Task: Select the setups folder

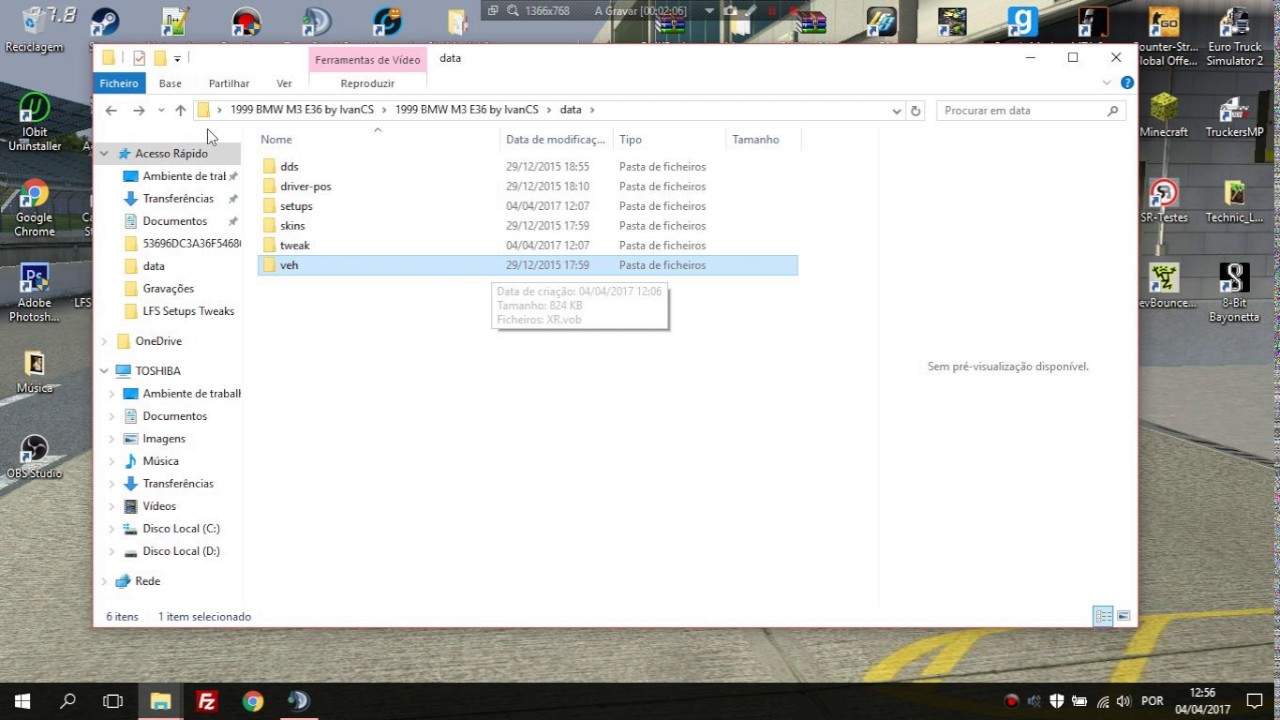Action: coord(528,206)
